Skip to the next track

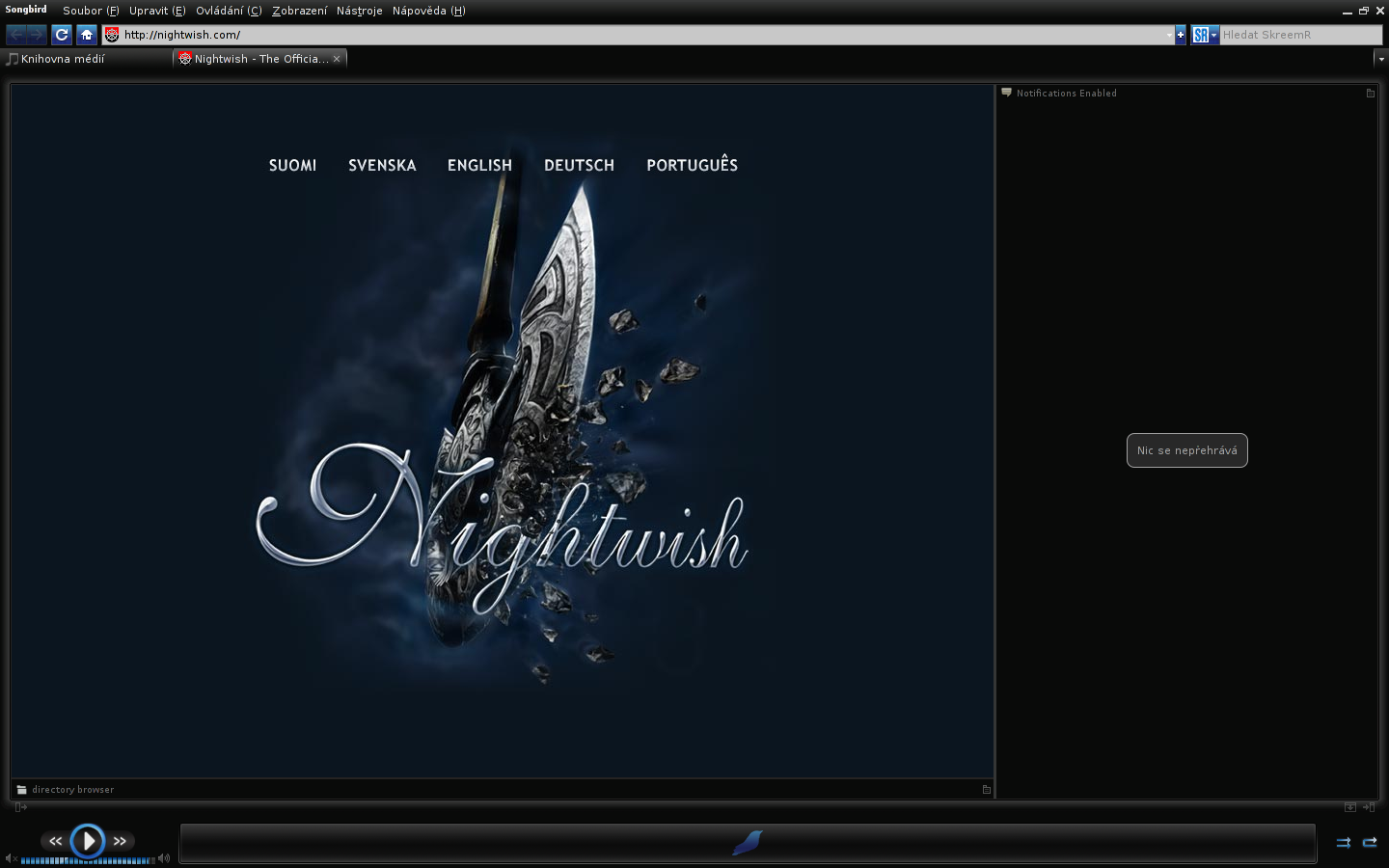tap(120, 841)
